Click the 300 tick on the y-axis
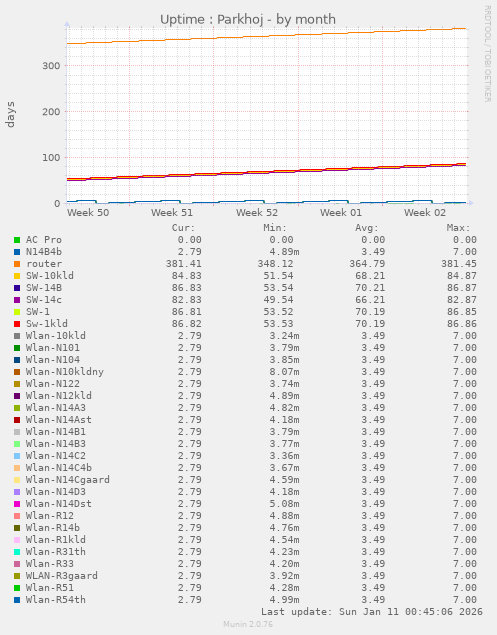Viewport: 497px width, 635px height. click(51, 66)
